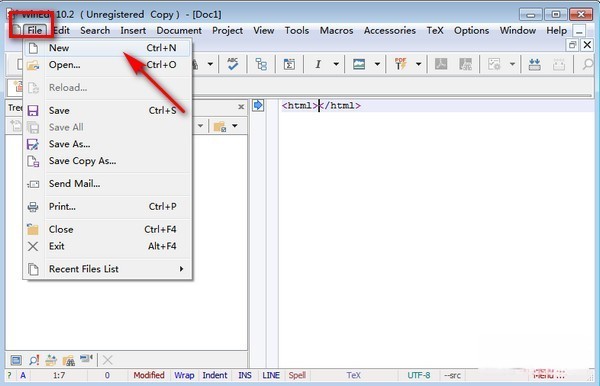The image size is (600, 386).
Task: Expand the dropdown arrow next to italic icon
Action: pos(336,64)
